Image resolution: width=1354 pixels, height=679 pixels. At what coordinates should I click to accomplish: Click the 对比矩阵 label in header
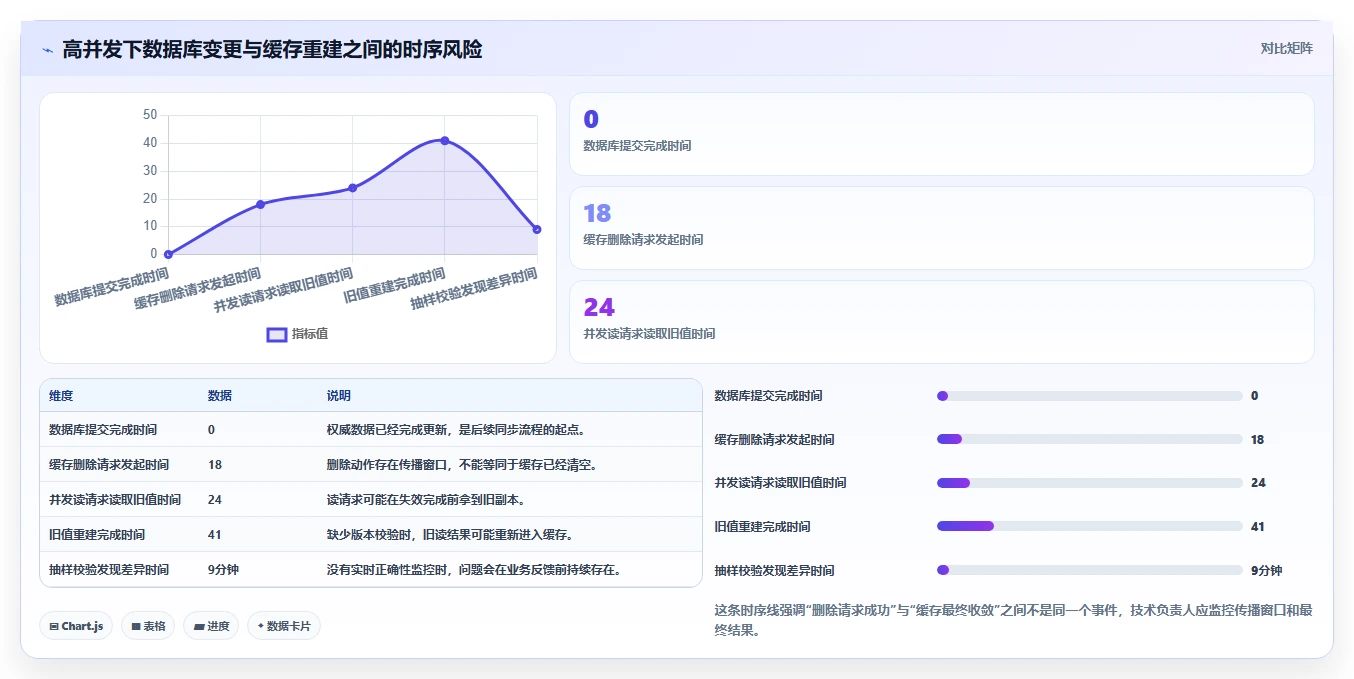pos(1286,48)
